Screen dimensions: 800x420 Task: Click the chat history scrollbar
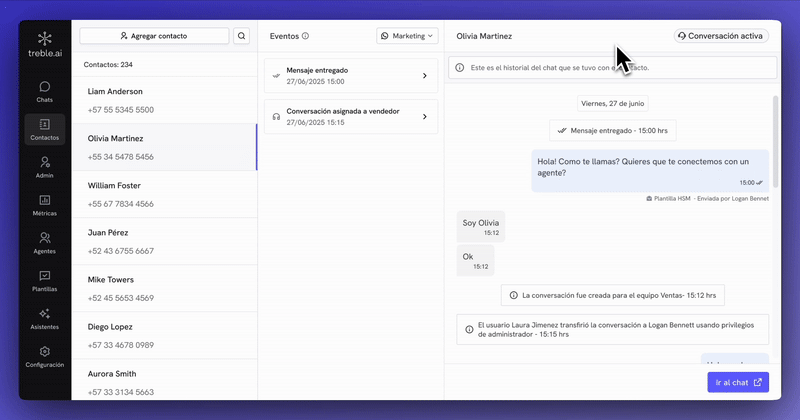tap(776, 141)
